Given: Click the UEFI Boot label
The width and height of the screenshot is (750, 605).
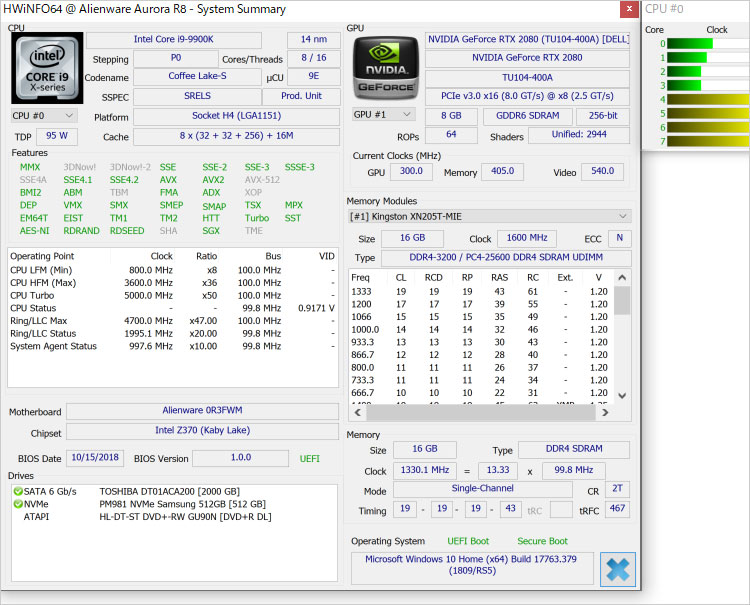Looking at the screenshot, I should [468, 541].
